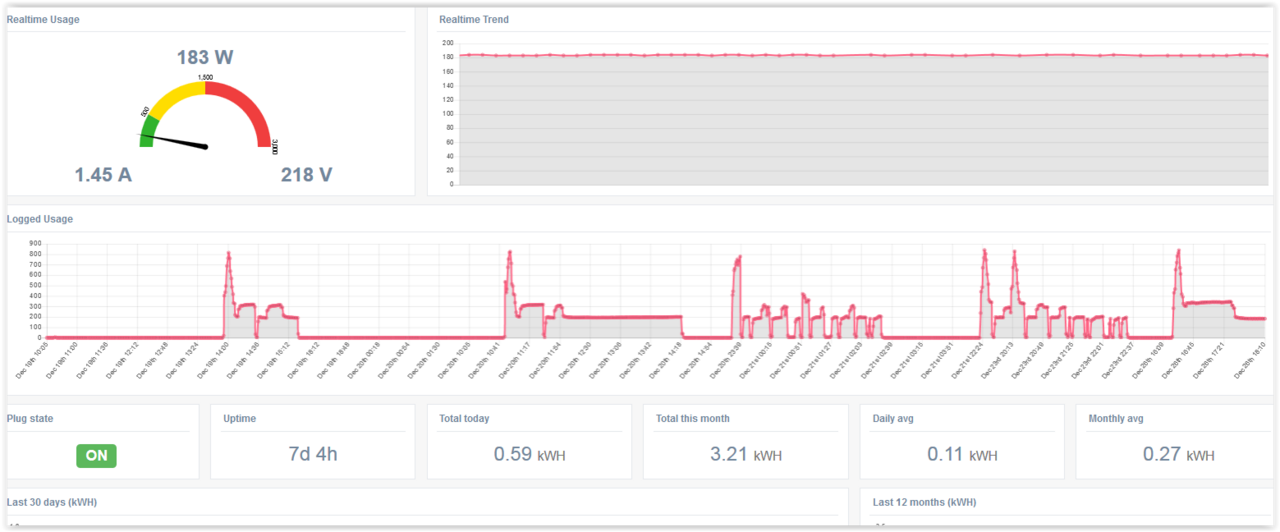Select the 218 V voltage reading

306,175
